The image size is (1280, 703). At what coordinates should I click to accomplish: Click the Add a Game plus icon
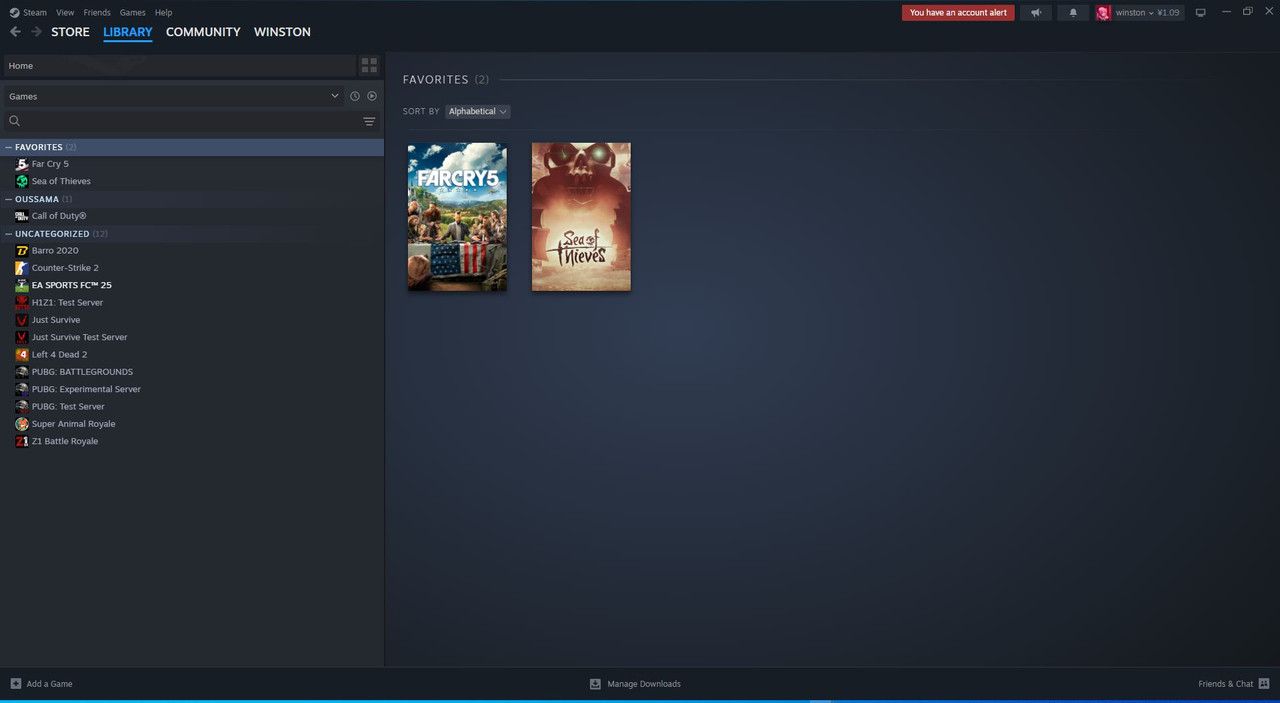point(15,684)
